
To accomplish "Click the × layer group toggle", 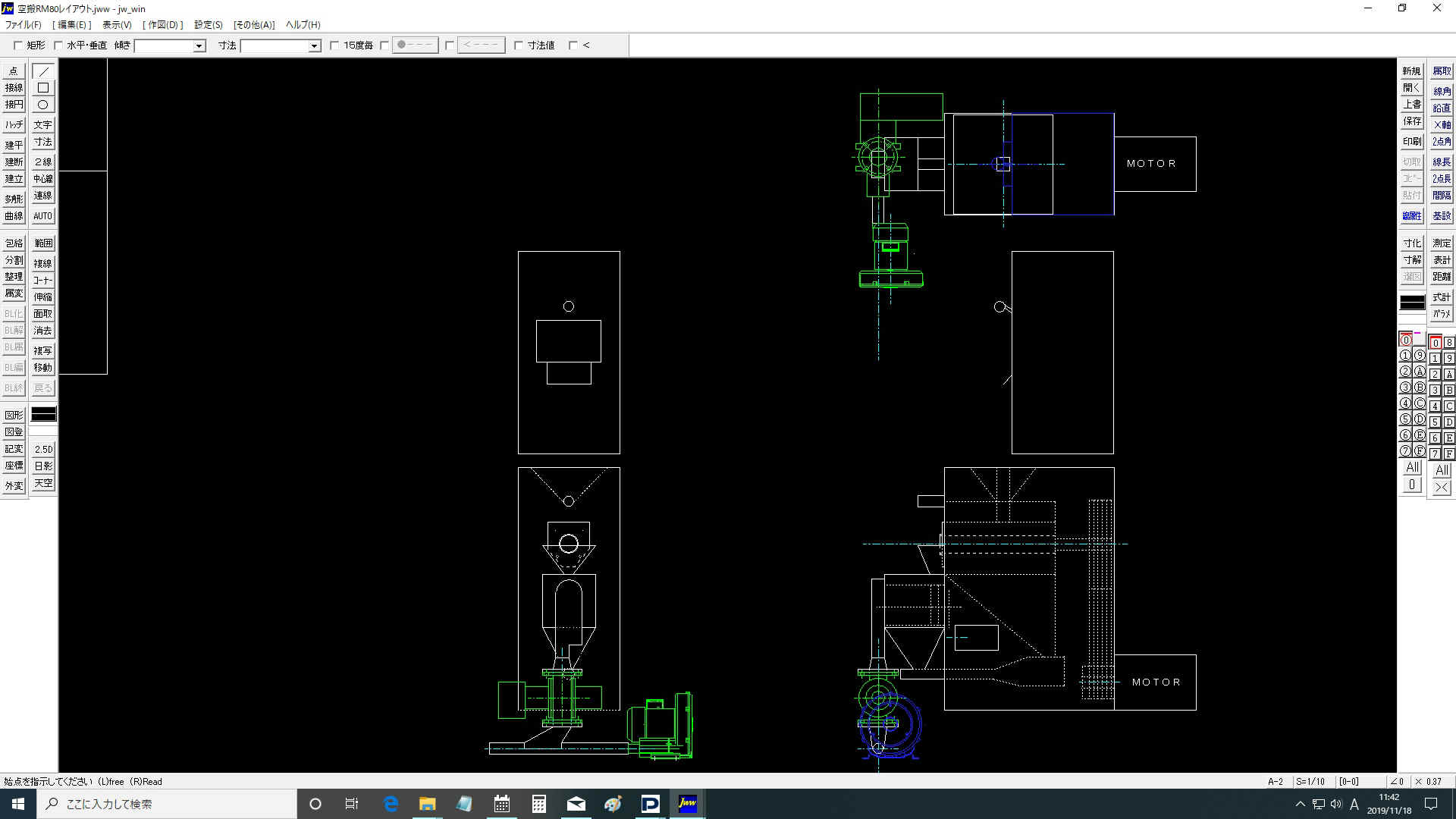I will 1442,488.
